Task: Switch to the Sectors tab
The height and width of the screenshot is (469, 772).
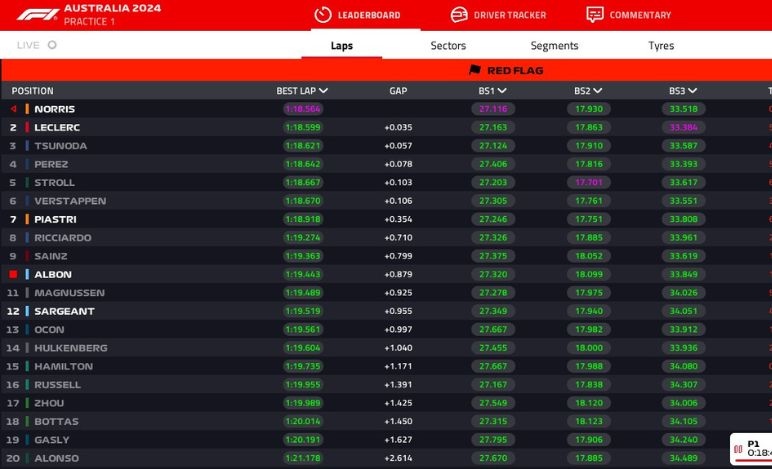Action: pos(448,46)
